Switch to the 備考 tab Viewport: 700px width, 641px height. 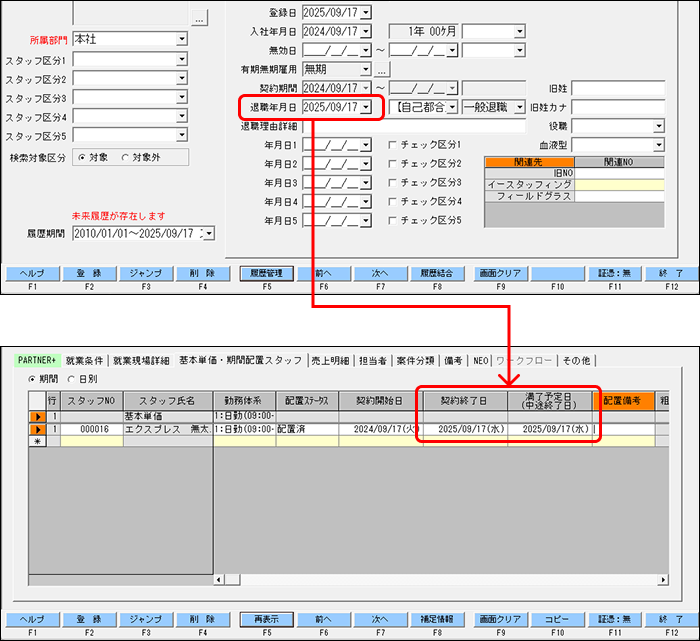point(453,361)
